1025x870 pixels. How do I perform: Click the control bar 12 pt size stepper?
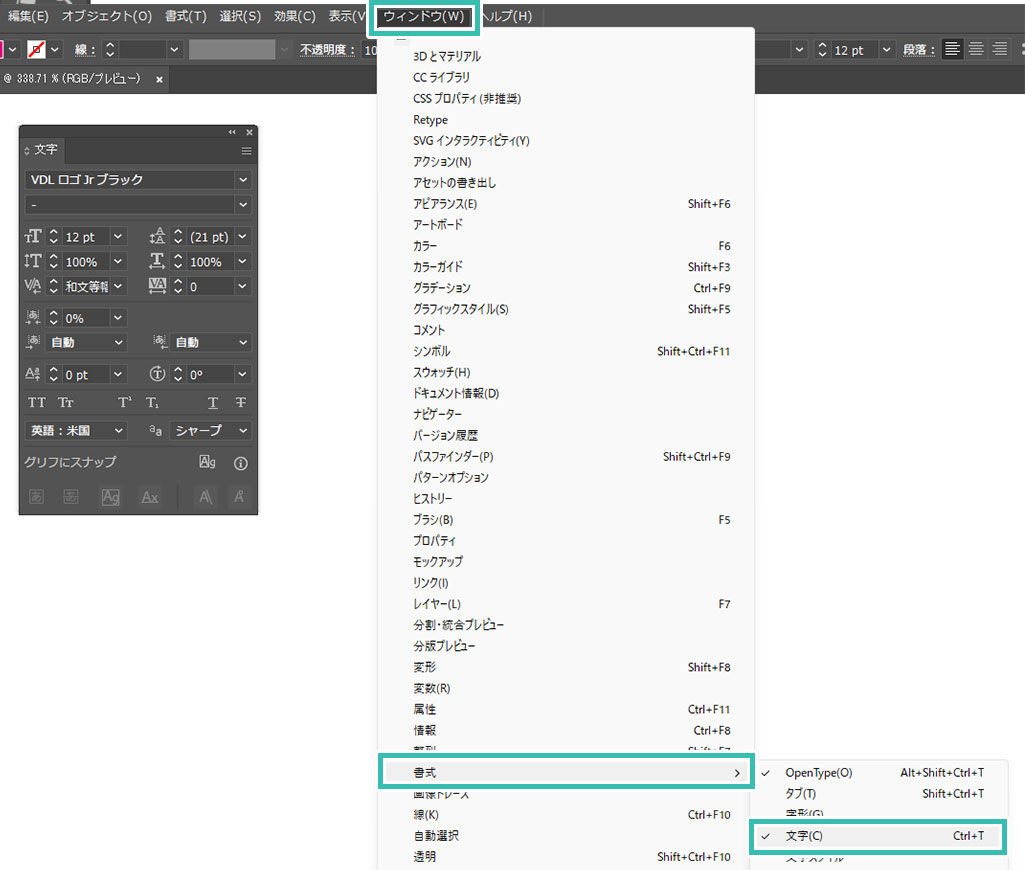(822, 49)
